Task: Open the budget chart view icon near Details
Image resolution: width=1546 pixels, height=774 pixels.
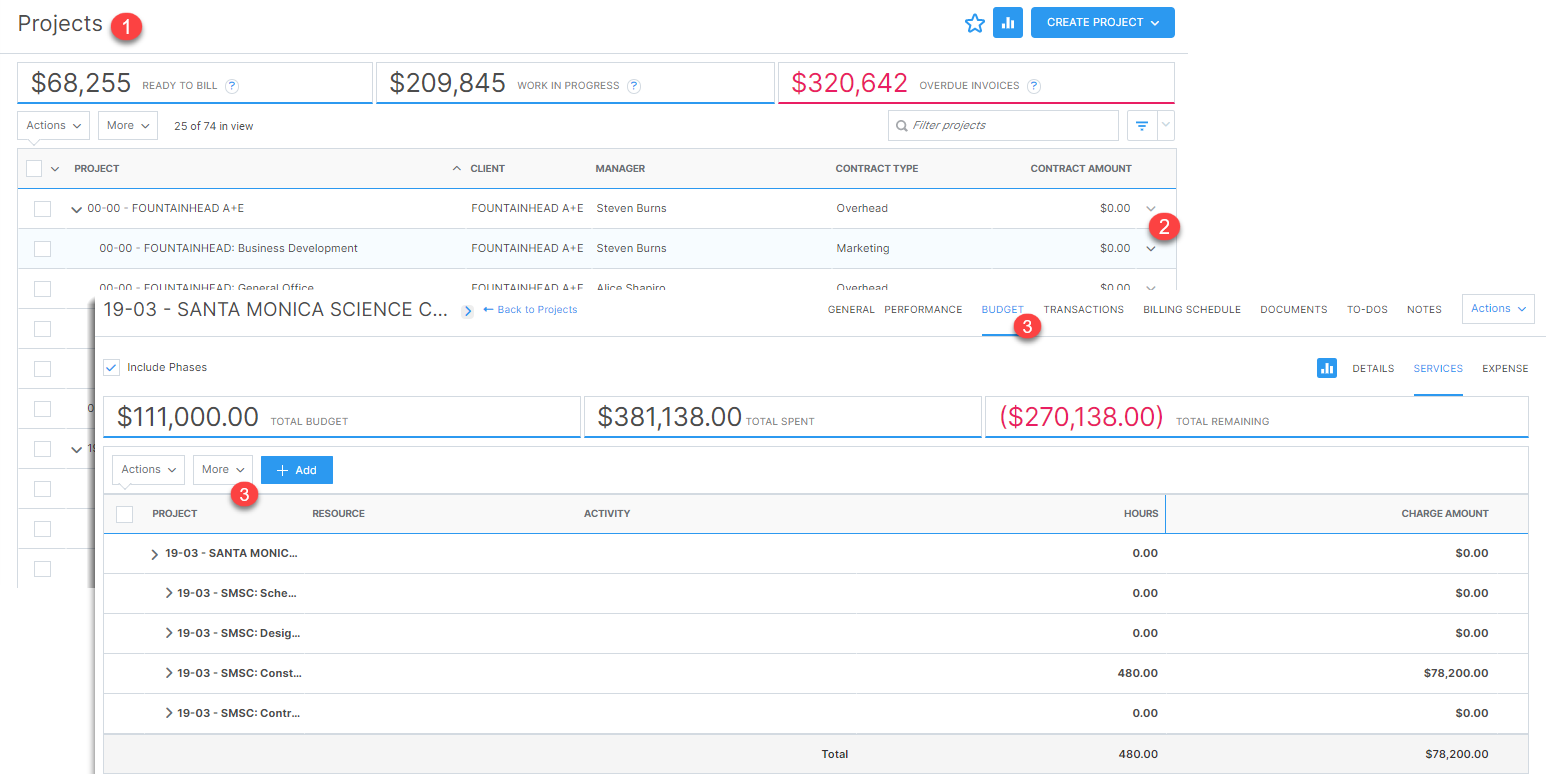Action: coord(1327,368)
